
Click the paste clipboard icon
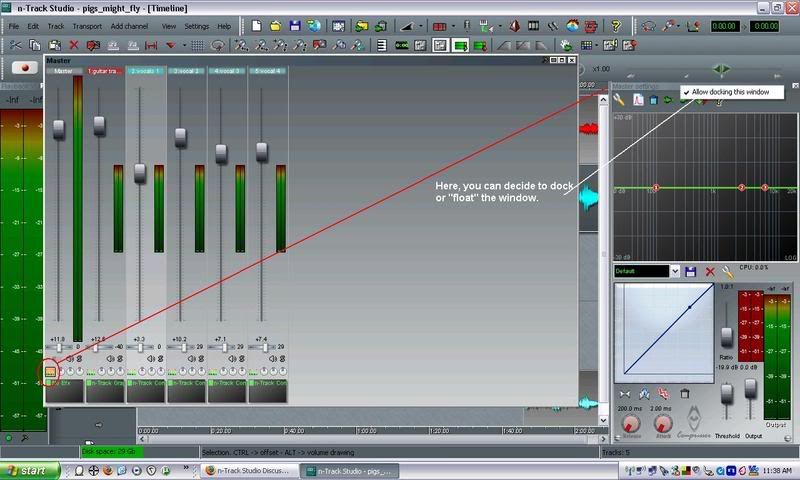coord(55,45)
